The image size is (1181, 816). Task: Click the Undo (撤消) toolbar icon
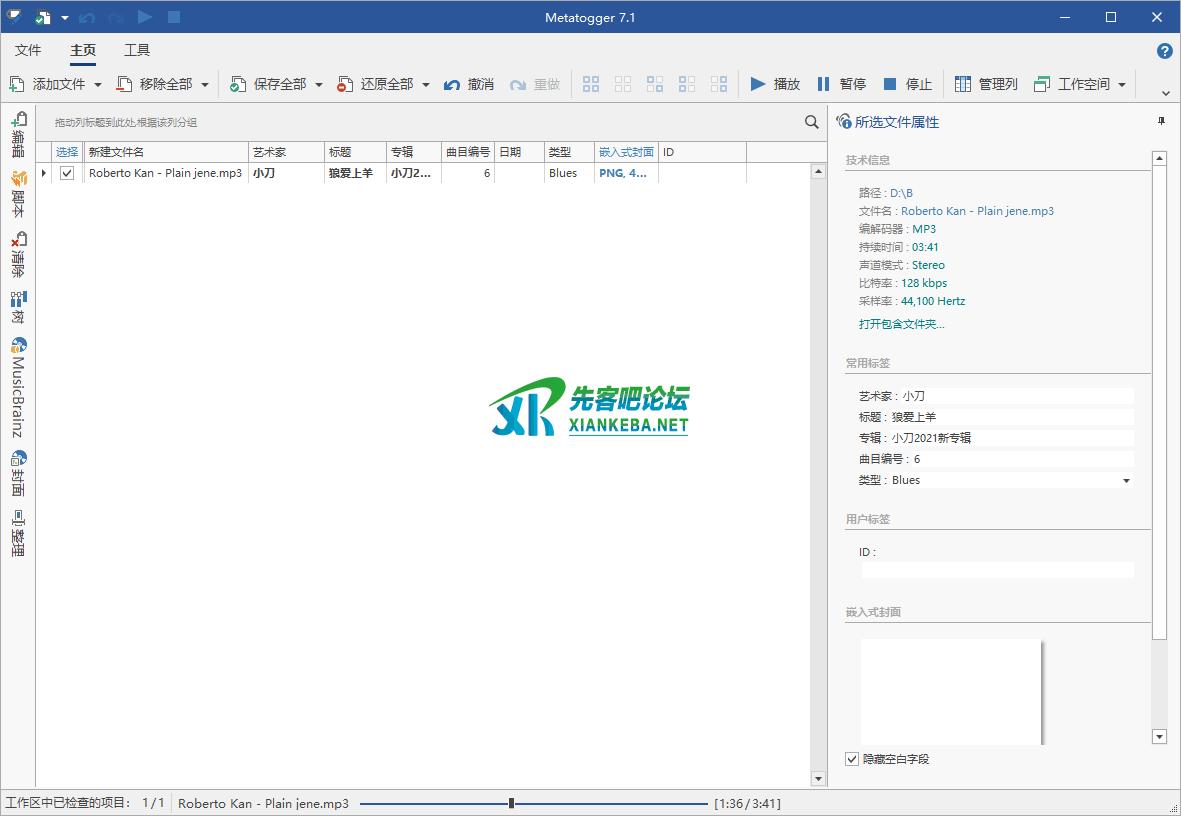click(453, 84)
